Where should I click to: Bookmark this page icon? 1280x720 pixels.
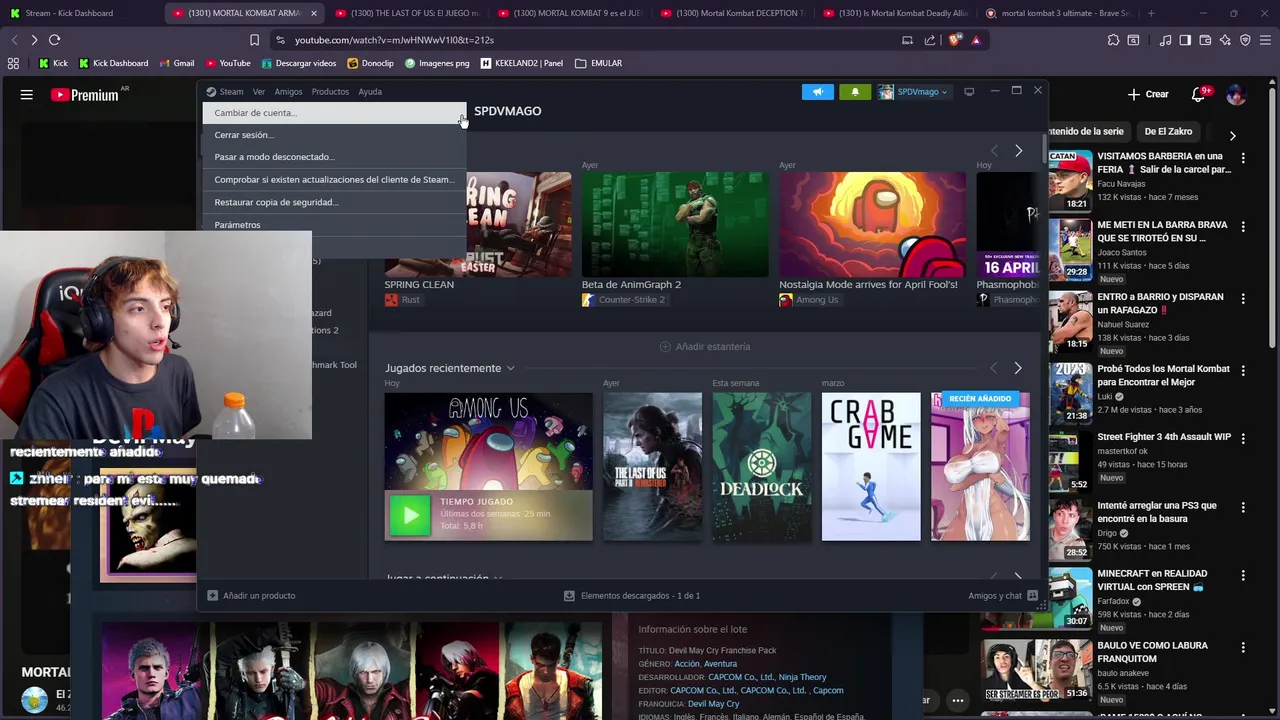pos(254,40)
